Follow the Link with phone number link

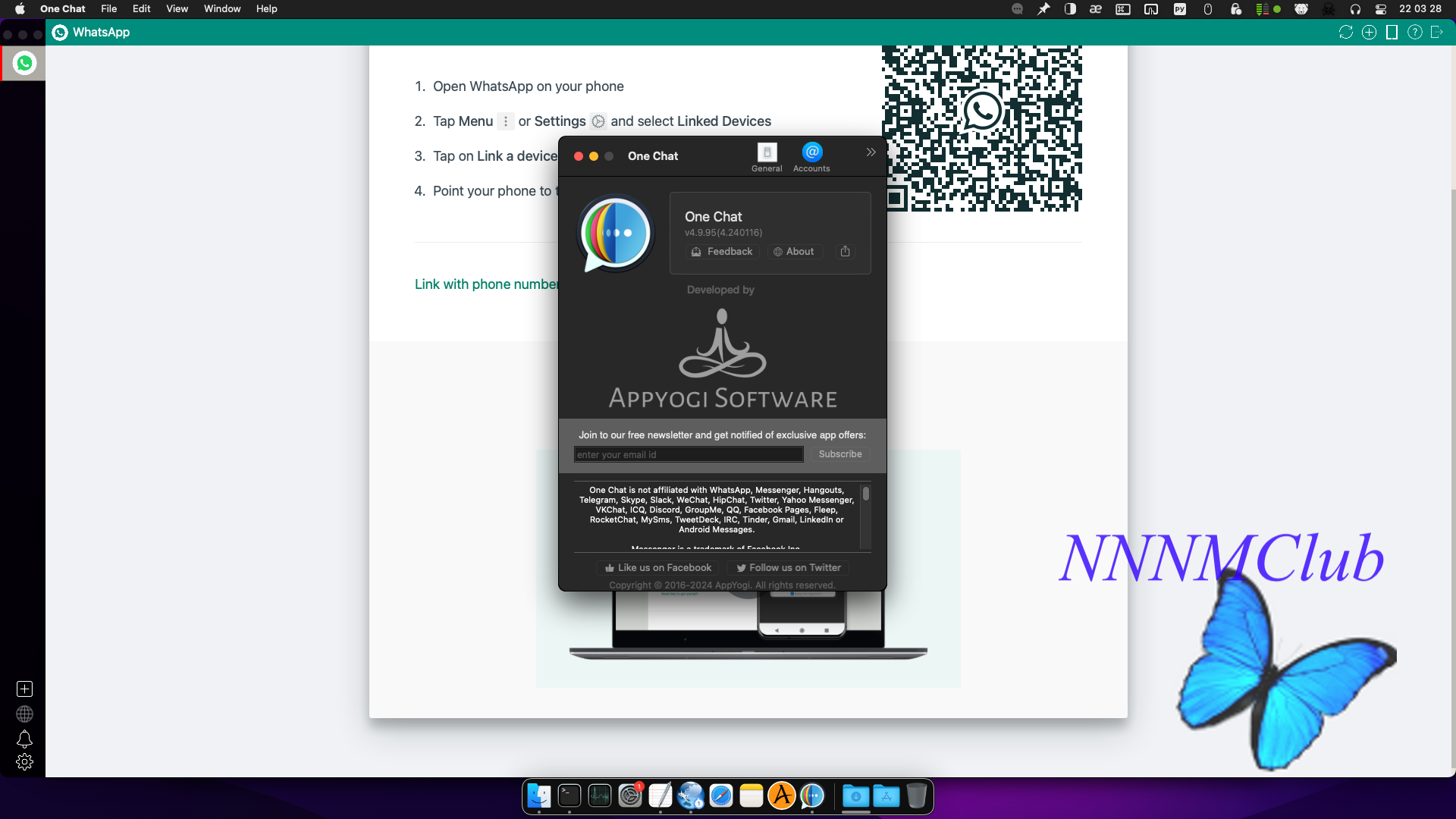[x=486, y=284]
